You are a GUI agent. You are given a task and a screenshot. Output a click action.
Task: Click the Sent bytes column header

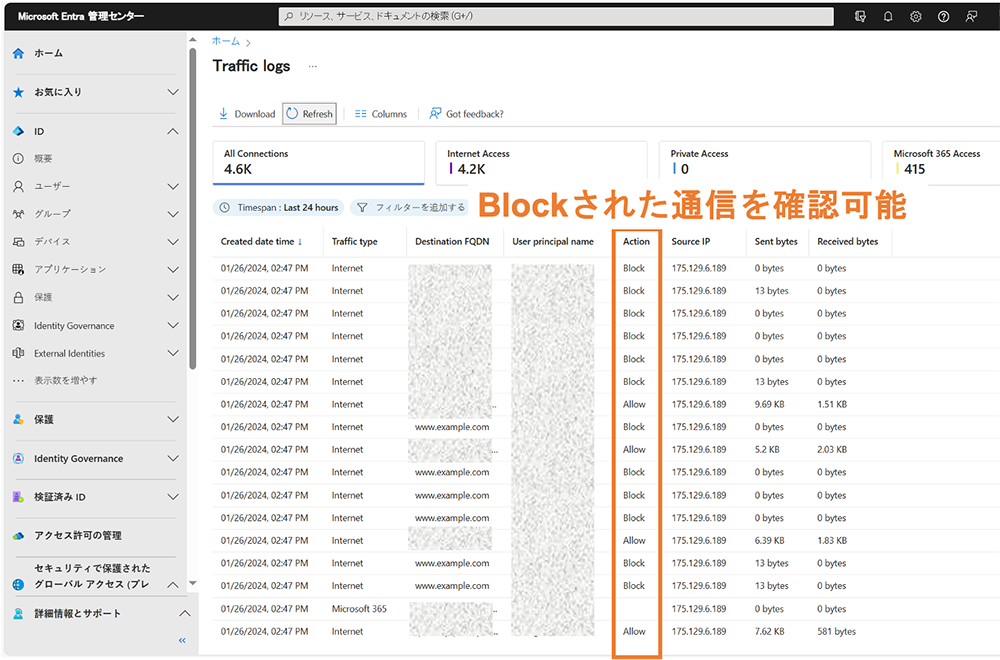(776, 242)
